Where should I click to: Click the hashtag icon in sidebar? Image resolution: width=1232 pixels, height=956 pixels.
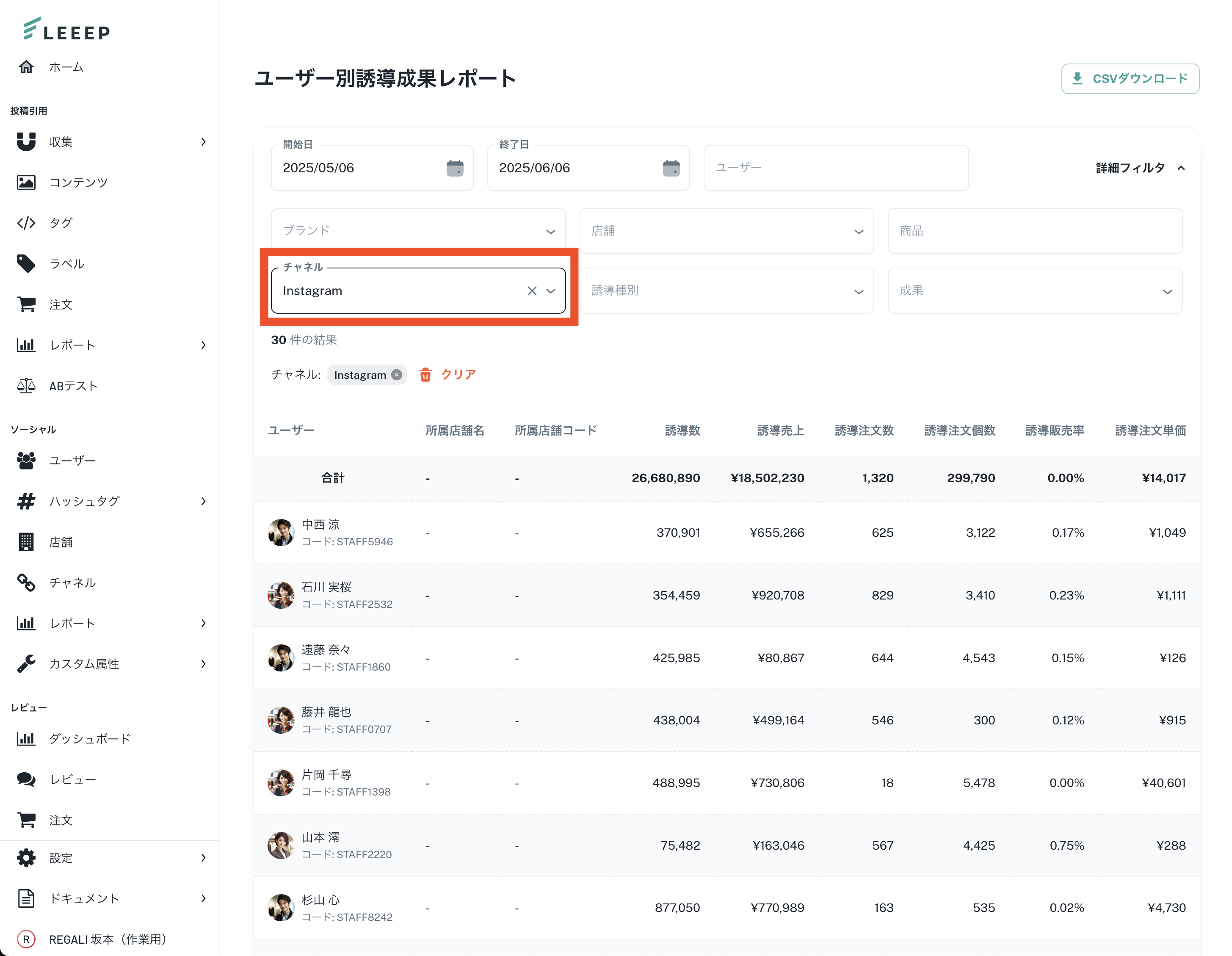(26, 501)
